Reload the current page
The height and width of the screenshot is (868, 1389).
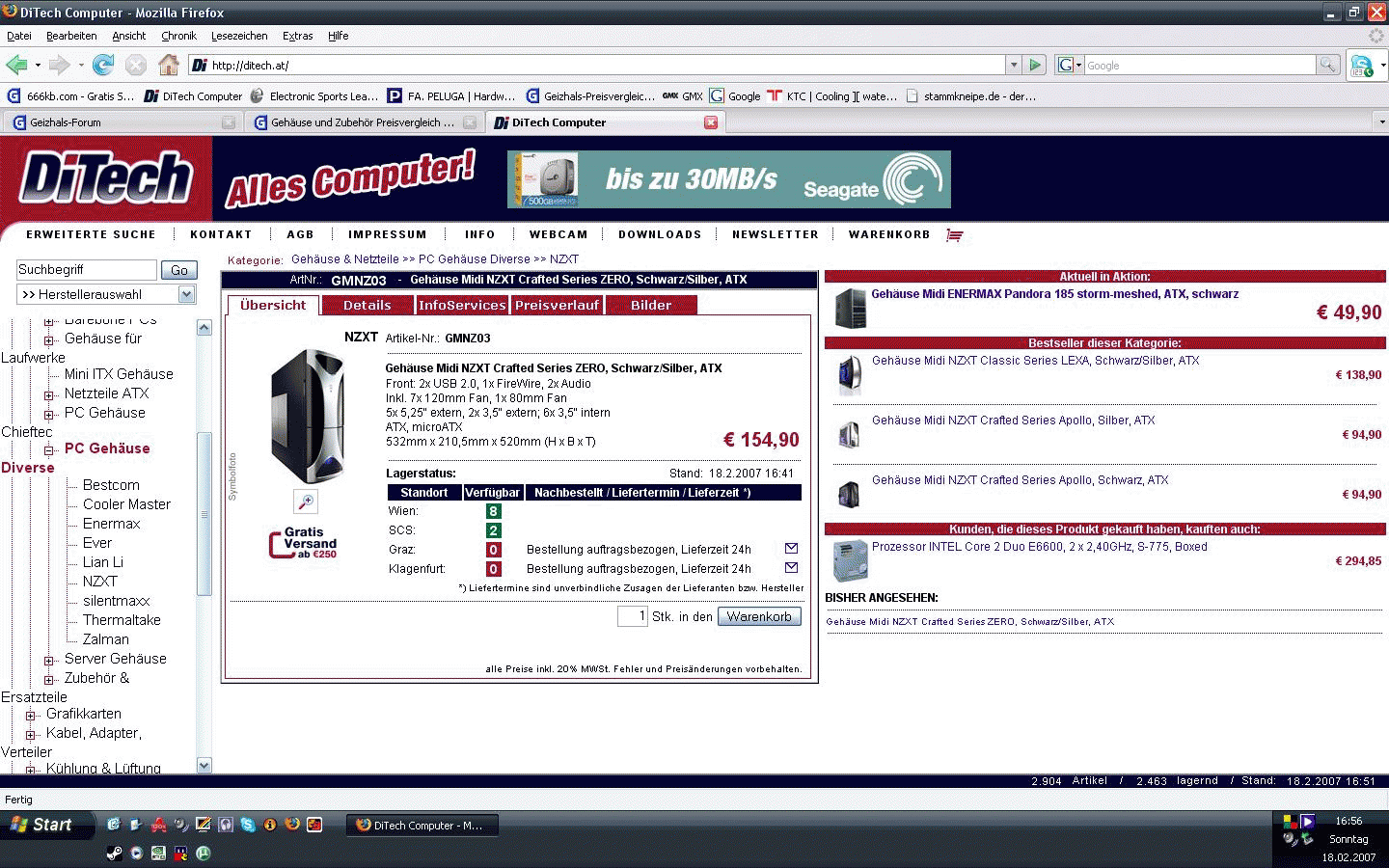click(103, 65)
